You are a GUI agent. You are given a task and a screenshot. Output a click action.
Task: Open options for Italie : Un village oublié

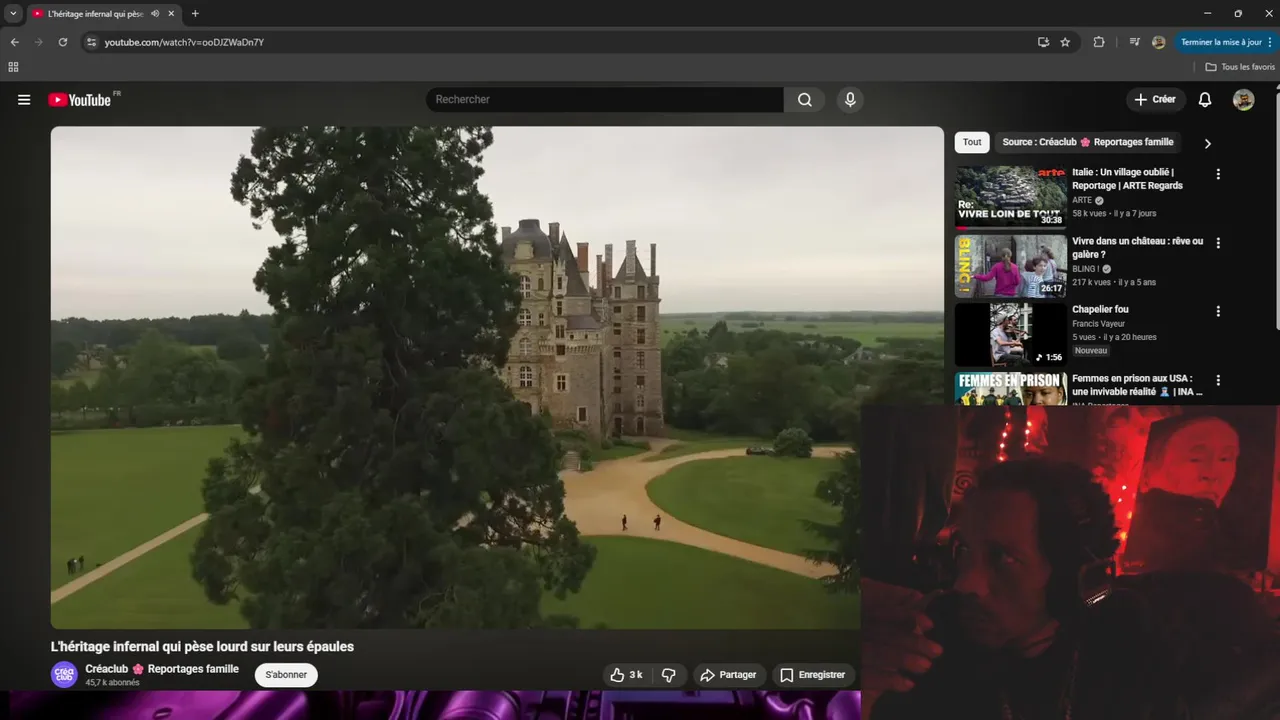tap(1218, 174)
